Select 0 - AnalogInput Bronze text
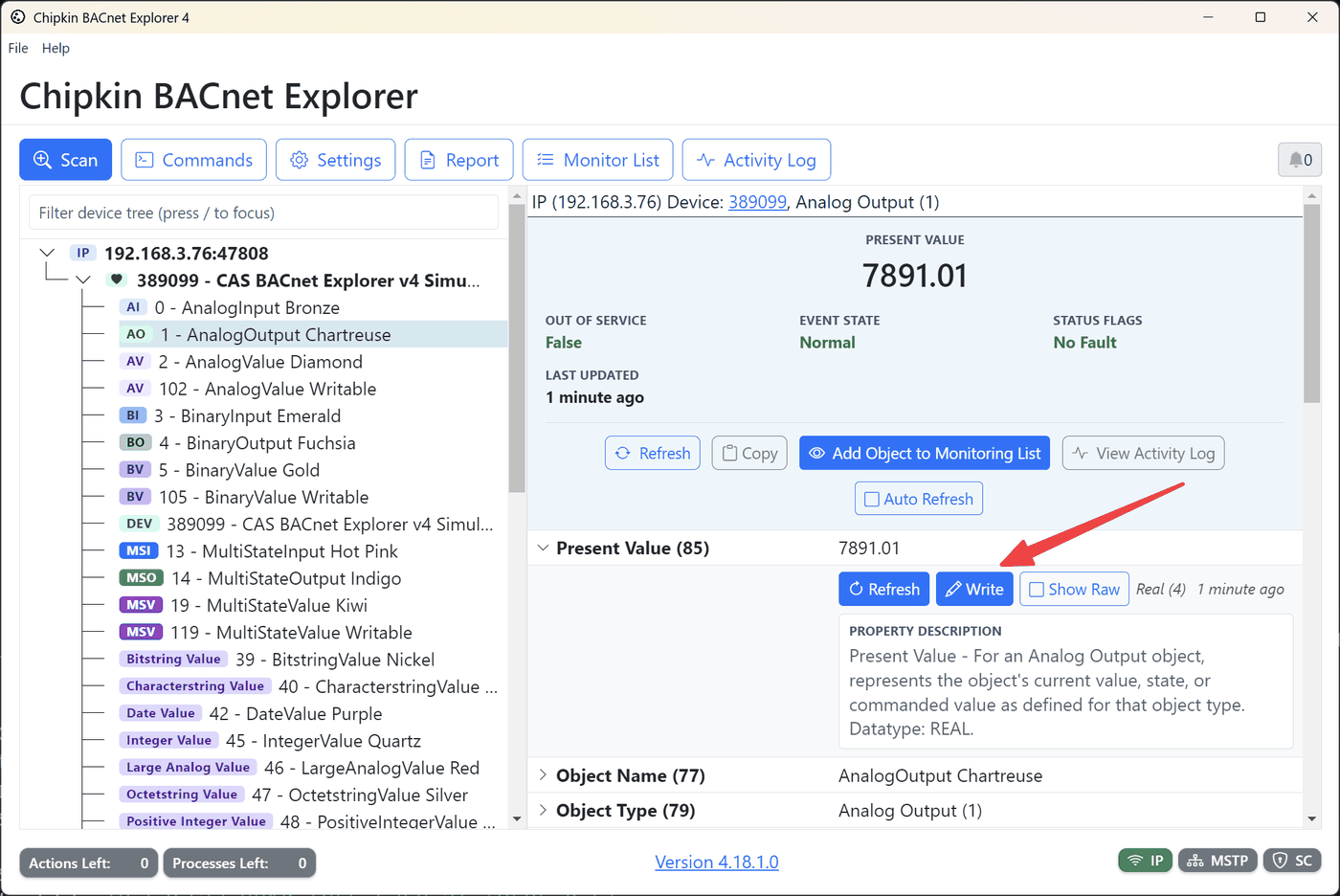The width and height of the screenshot is (1340, 896). tap(247, 307)
